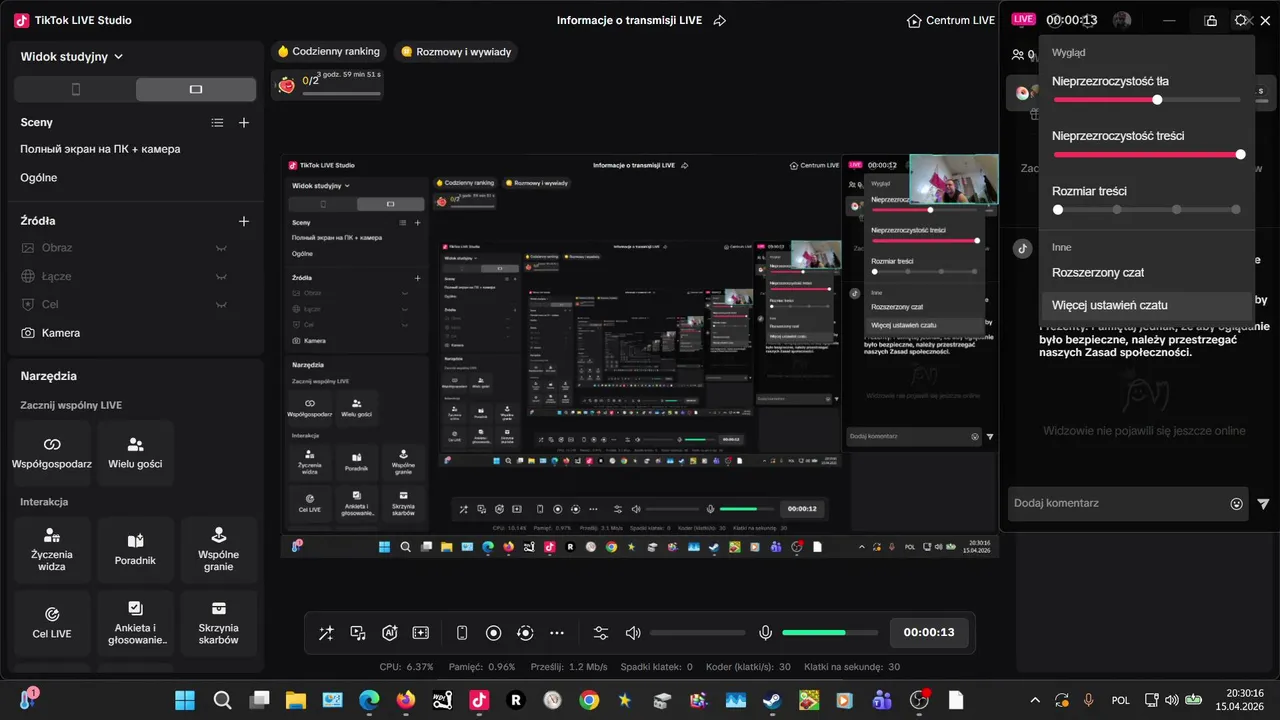Open the Cel LIVE tool
1280x720 pixels.
[52, 623]
